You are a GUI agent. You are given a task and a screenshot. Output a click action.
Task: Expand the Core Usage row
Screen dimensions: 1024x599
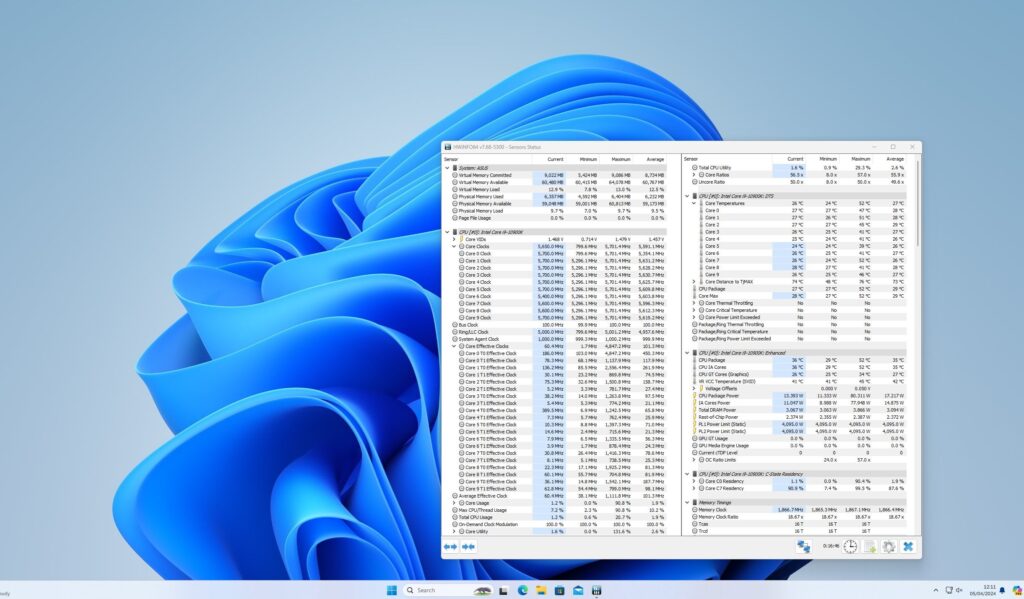click(x=454, y=503)
